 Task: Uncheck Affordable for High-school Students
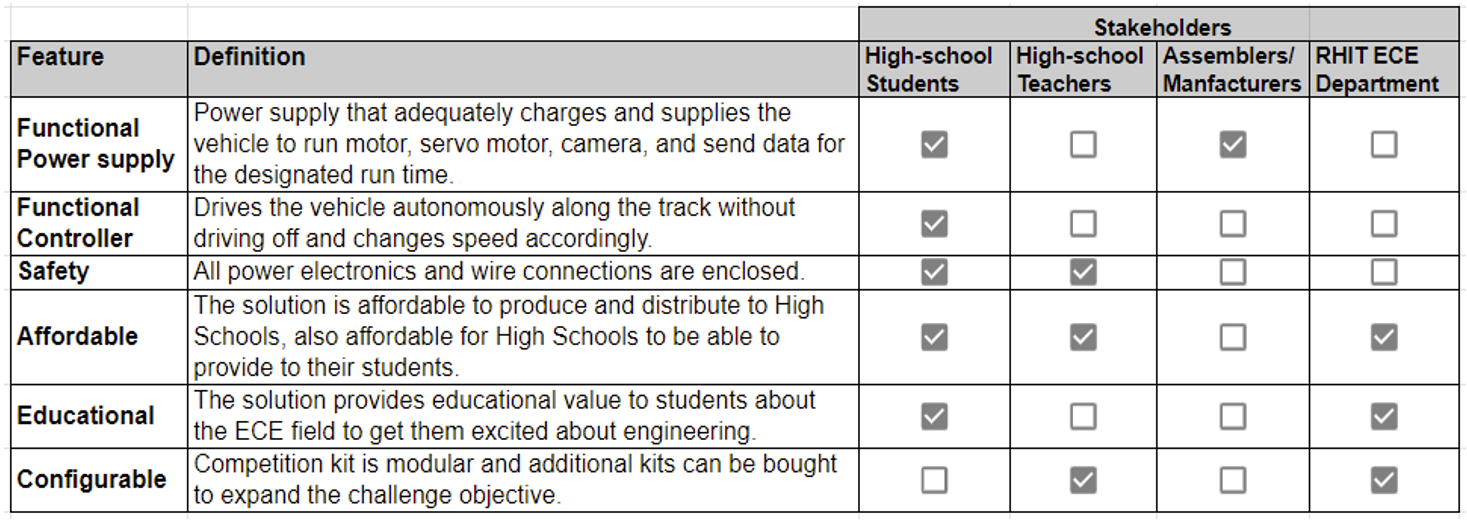point(933,337)
